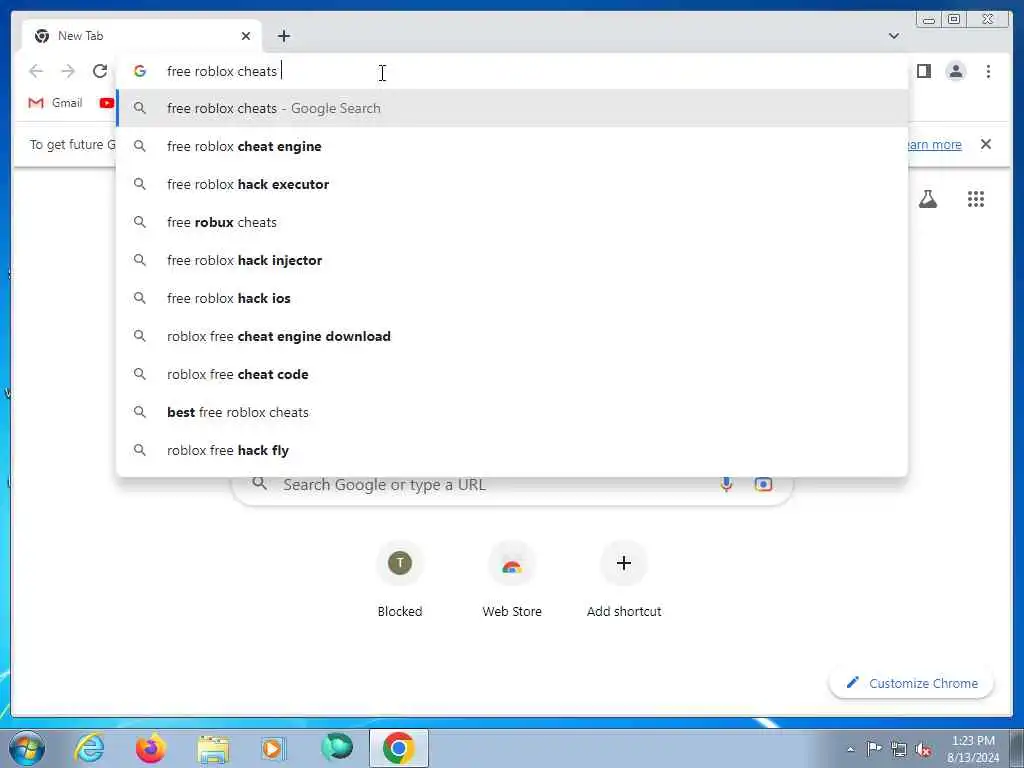The image size is (1024, 768).
Task: Open the Web Store shortcut
Action: pos(512,580)
